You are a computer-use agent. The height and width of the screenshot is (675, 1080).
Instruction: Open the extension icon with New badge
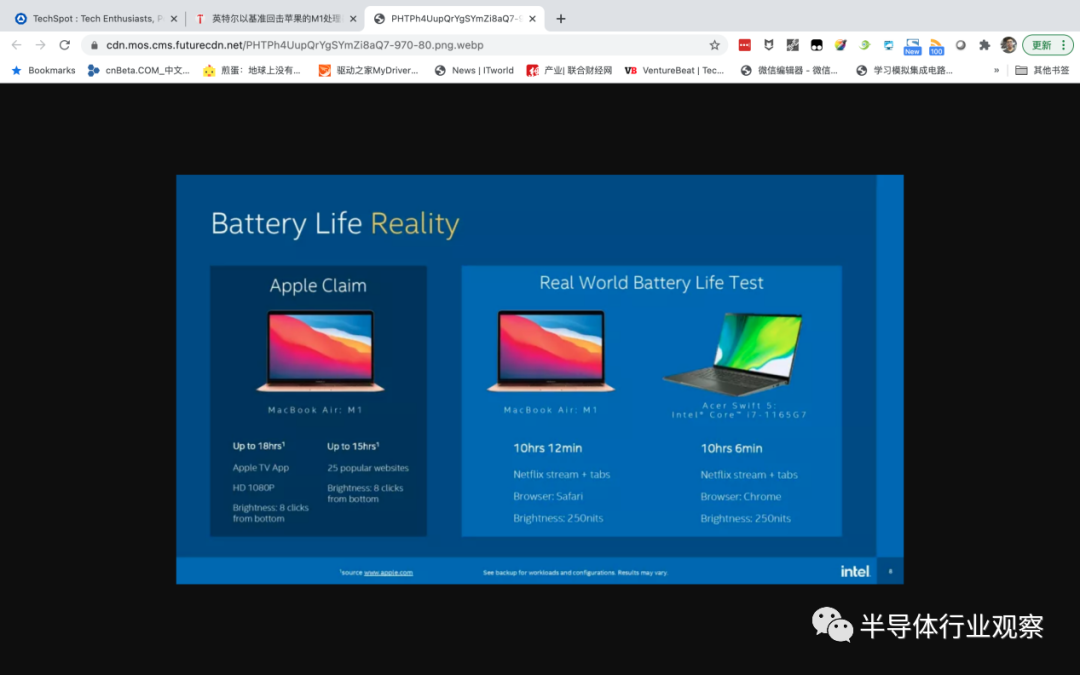tap(912, 46)
